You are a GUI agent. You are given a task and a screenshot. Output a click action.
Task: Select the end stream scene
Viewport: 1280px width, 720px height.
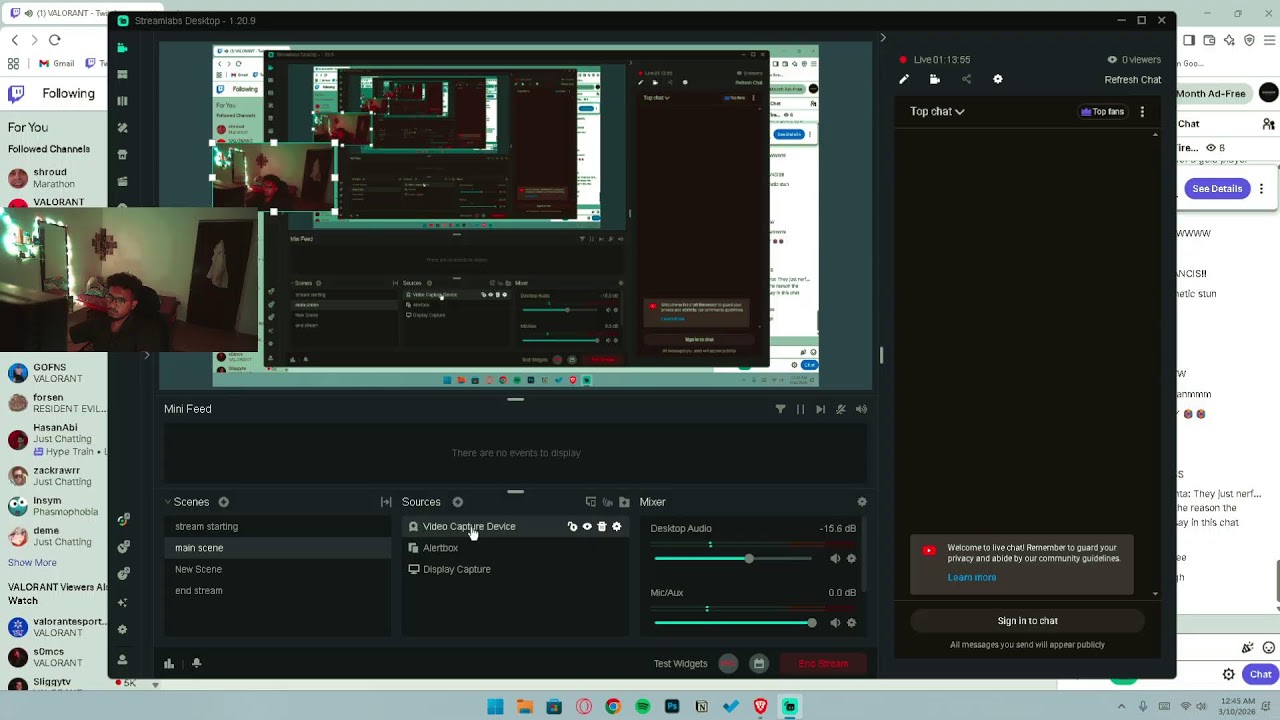click(277, 591)
